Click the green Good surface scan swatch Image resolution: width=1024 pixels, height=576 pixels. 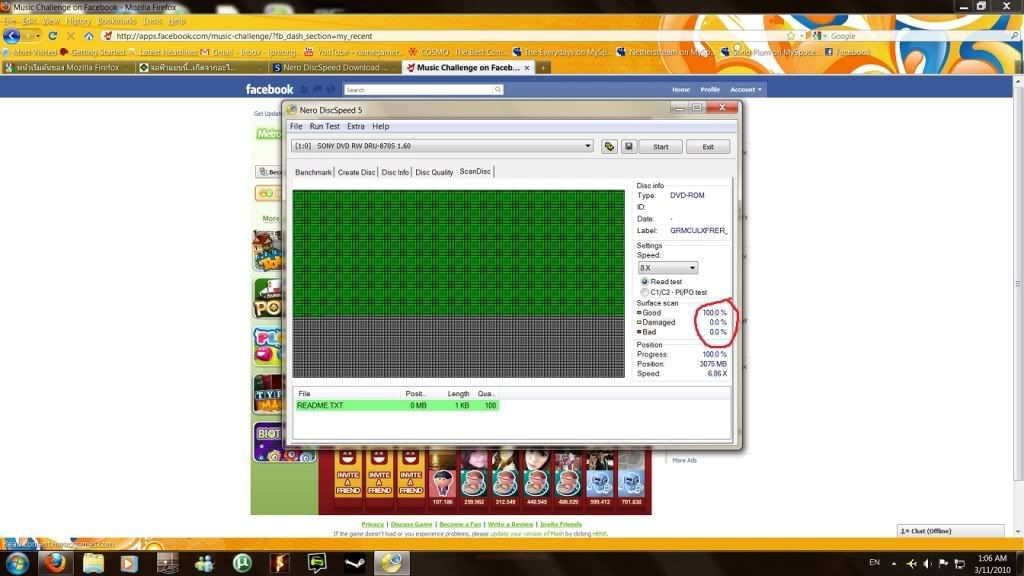[639, 313]
